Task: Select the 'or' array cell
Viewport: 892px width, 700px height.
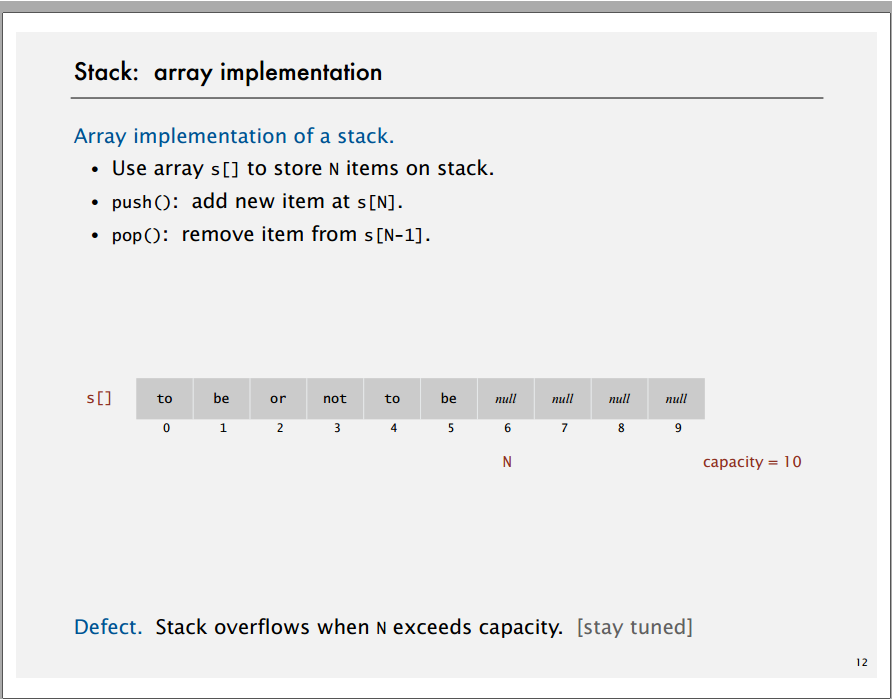Action: 278,398
